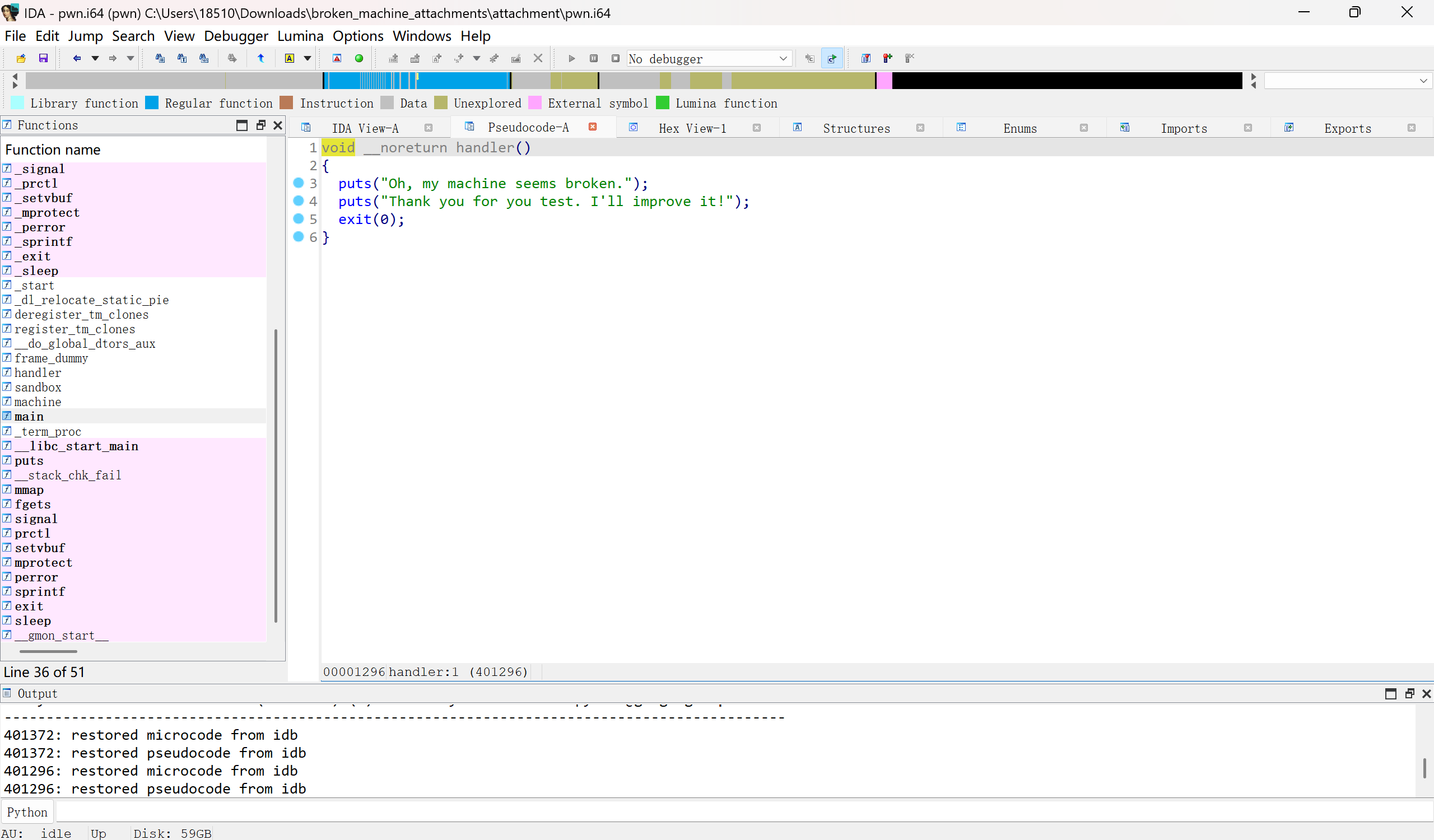Image resolution: width=1434 pixels, height=840 pixels.
Task: Expand dropdown next to yellow A icon
Action: (x=308, y=58)
